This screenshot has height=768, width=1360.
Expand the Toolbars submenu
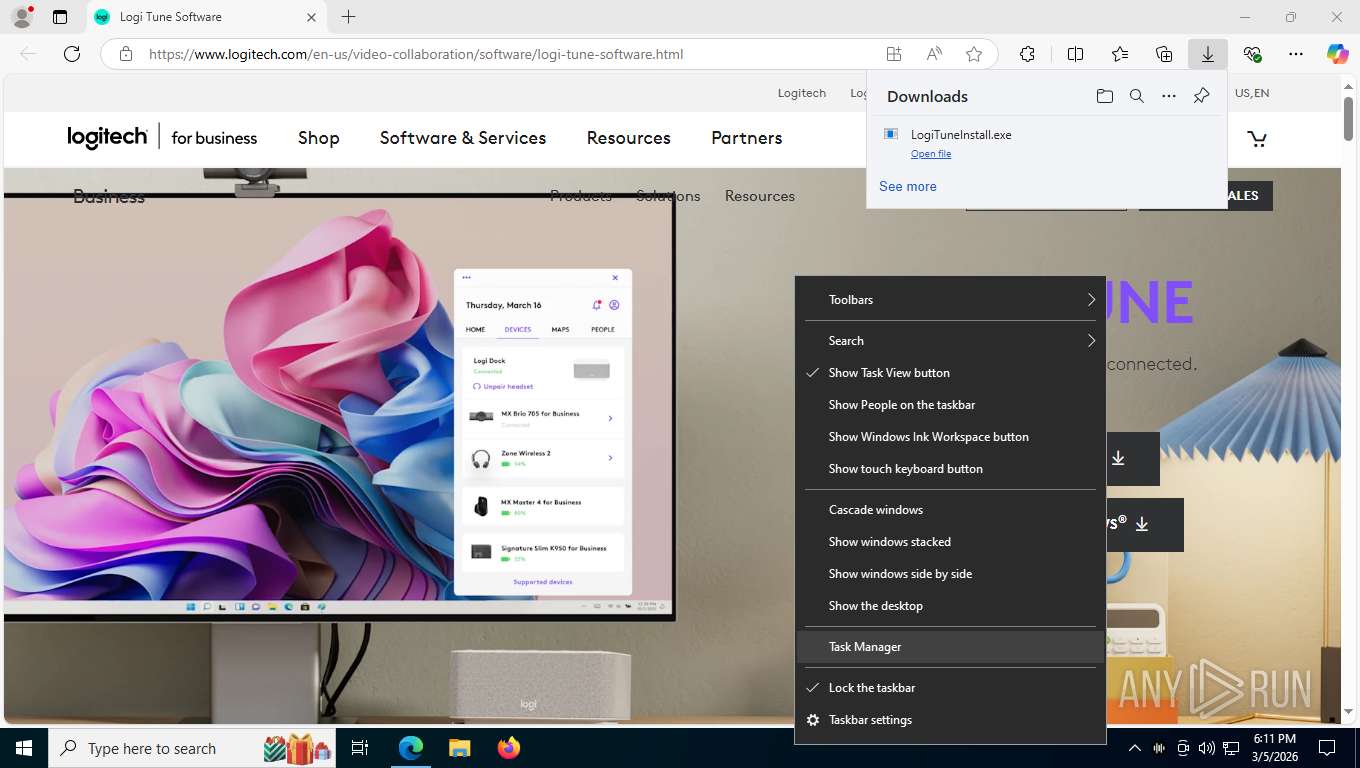click(950, 300)
